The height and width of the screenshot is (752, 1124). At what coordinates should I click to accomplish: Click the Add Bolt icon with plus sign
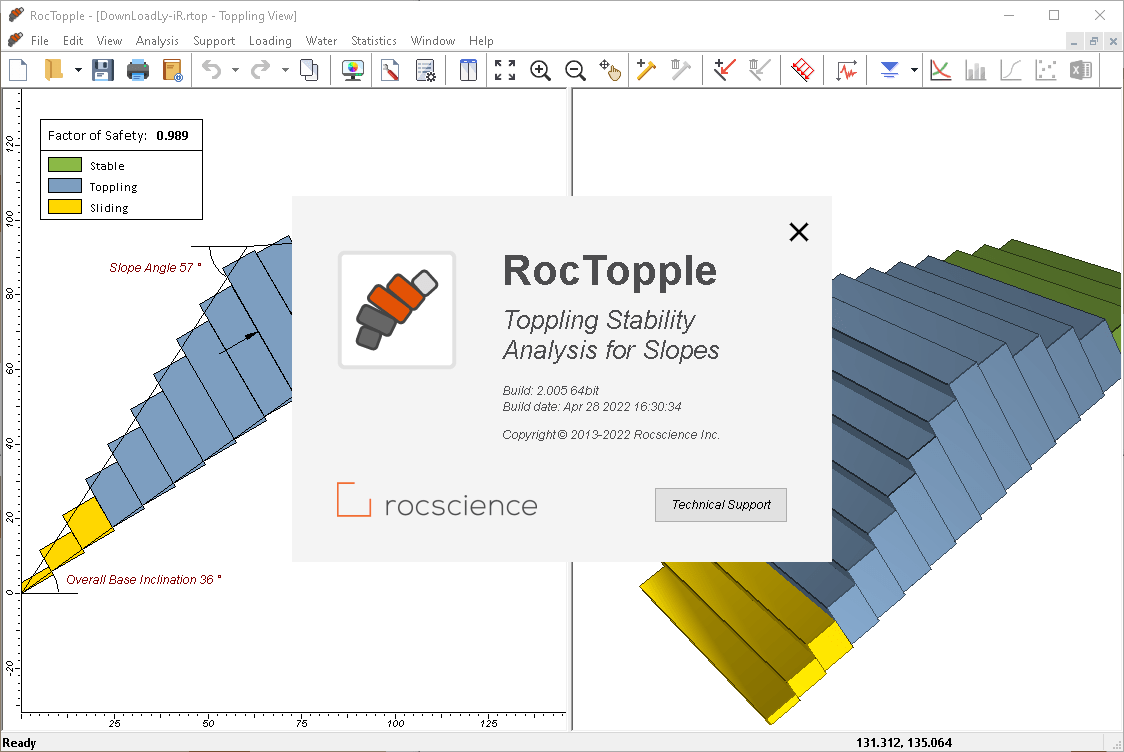[x=646, y=70]
